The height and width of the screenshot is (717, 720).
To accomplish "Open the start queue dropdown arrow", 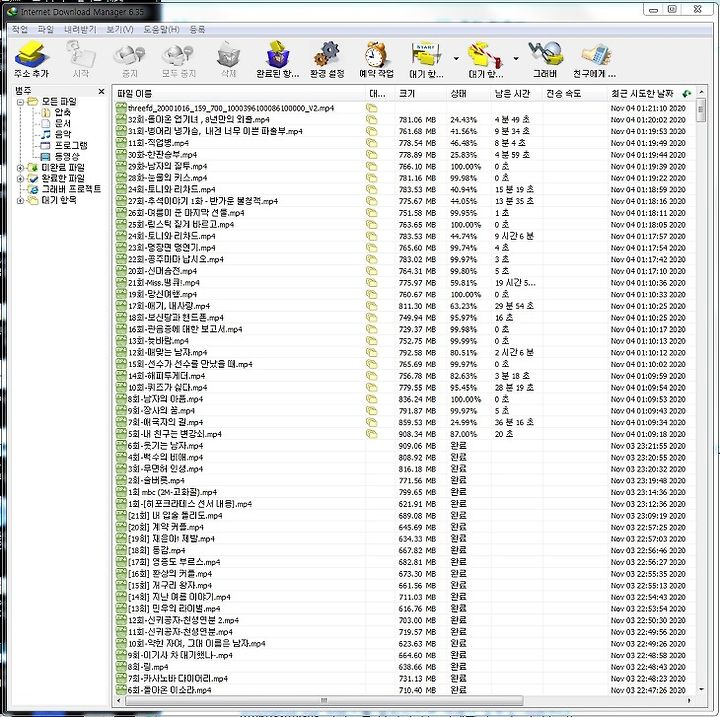I will 456,58.
